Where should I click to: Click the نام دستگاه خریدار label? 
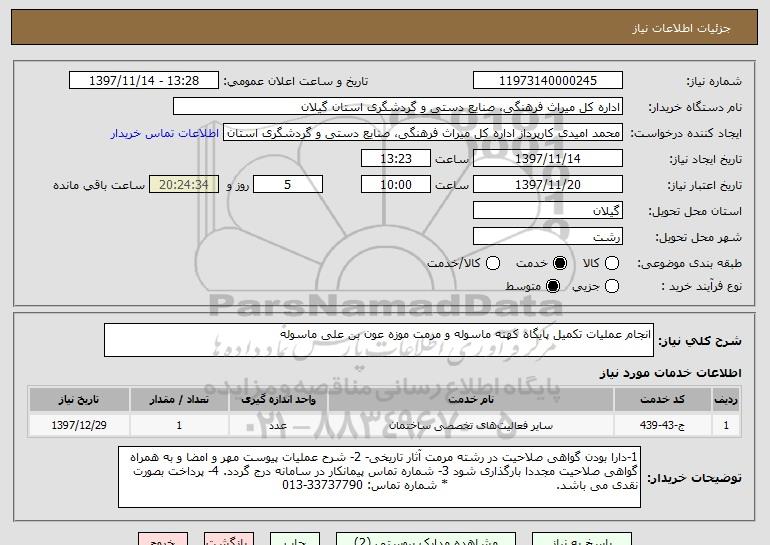(x=695, y=108)
